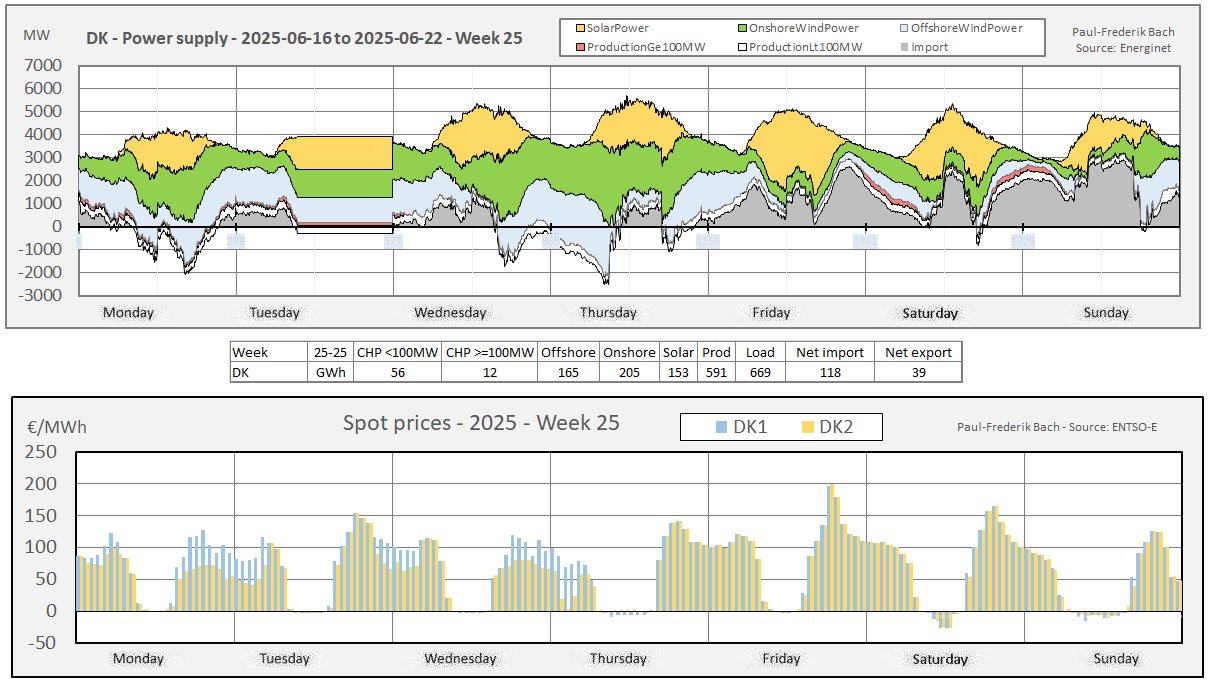The image size is (1209, 680).
Task: Click the Load value 669 cell
Action: pos(760,372)
